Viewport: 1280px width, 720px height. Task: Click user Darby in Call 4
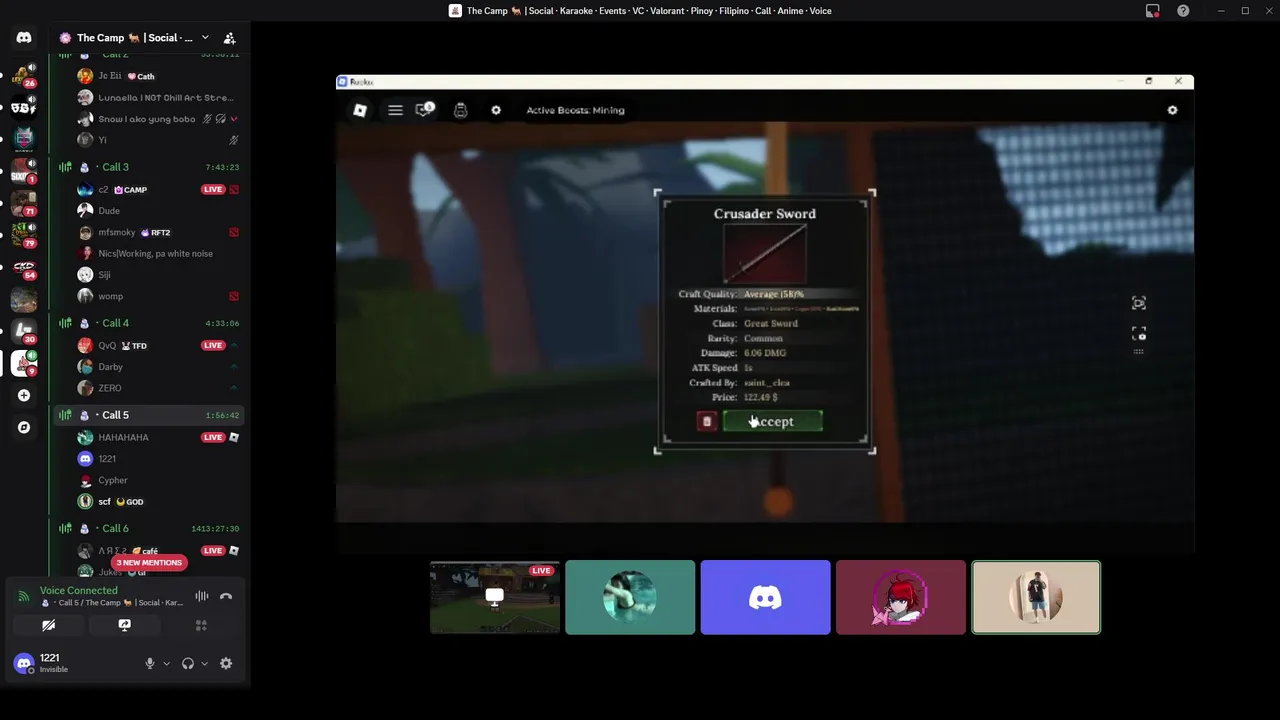pyautogui.click(x=158, y=367)
